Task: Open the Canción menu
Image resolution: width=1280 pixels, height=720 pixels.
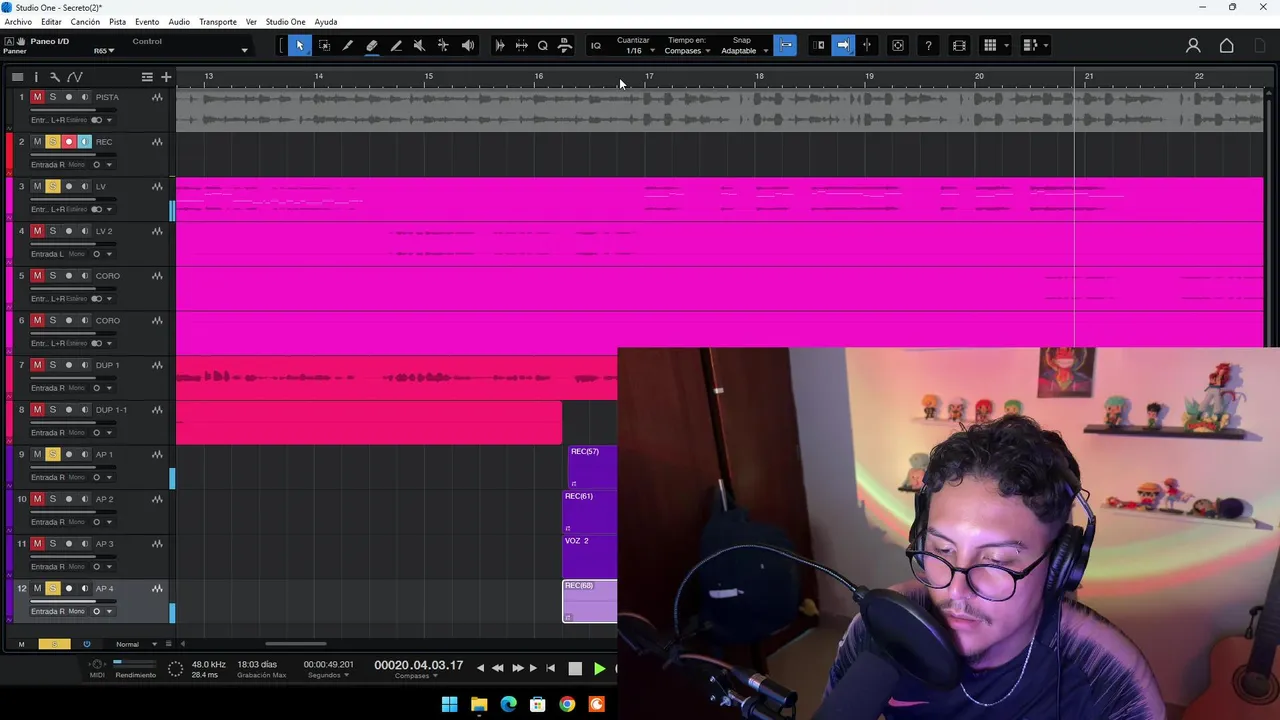Action: (x=85, y=22)
